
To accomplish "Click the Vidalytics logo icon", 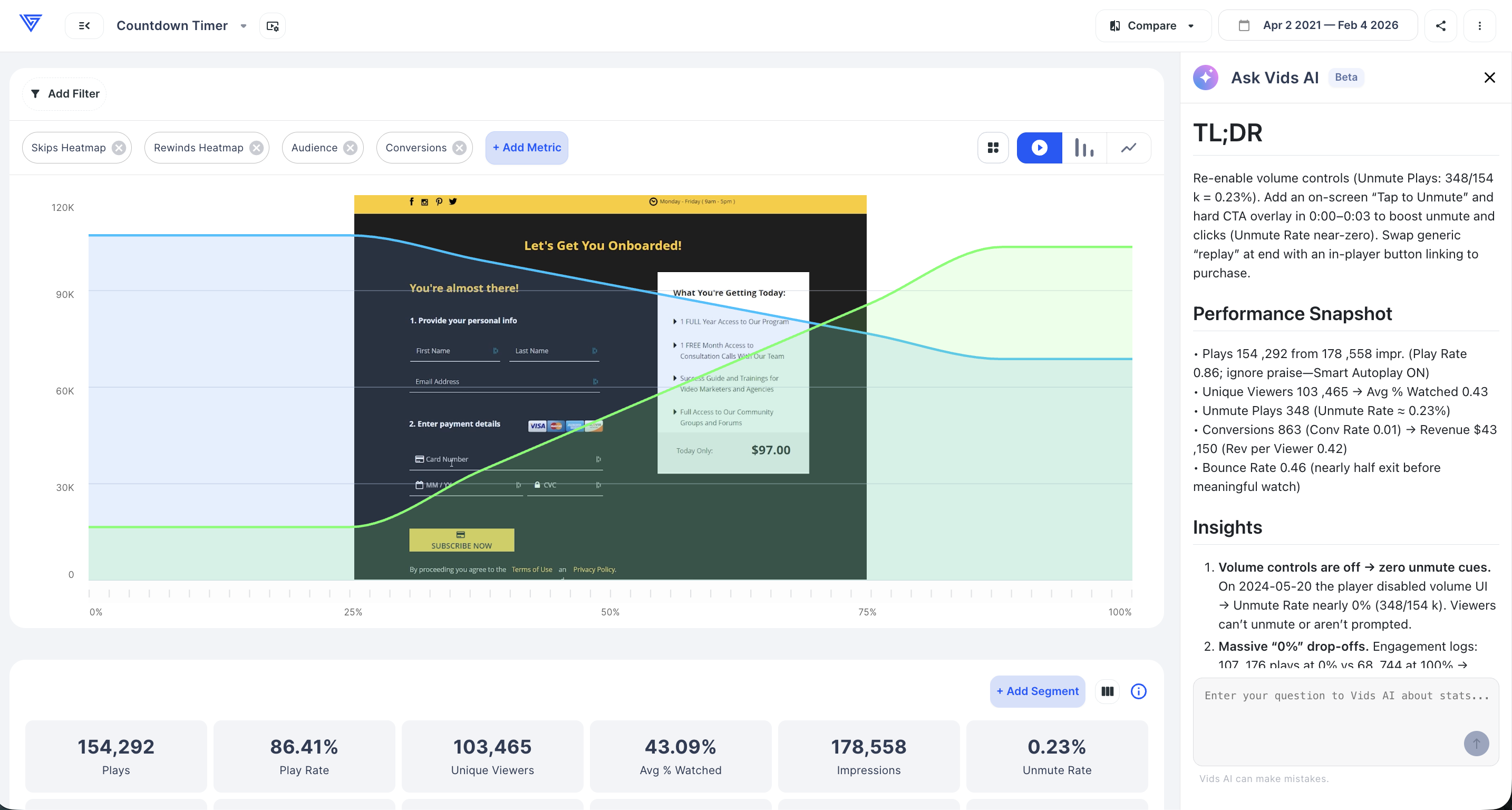I will click(x=31, y=24).
